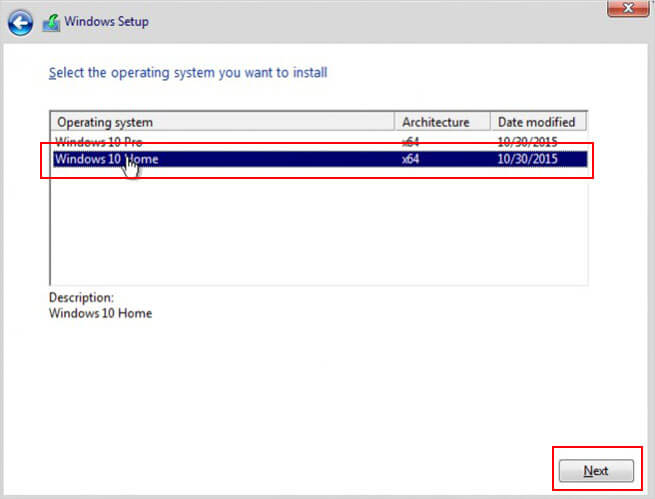Click x64 in the Windows 10 Pro row

point(410,142)
